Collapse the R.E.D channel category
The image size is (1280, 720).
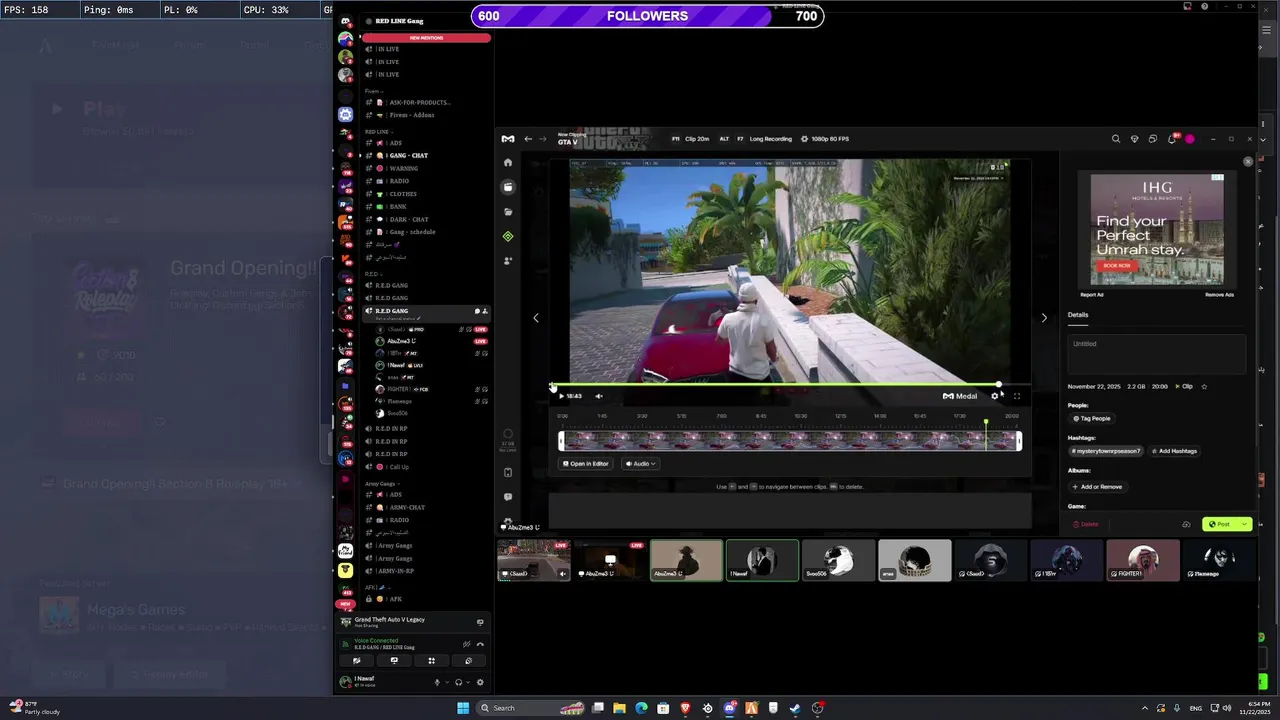pyautogui.click(x=373, y=274)
